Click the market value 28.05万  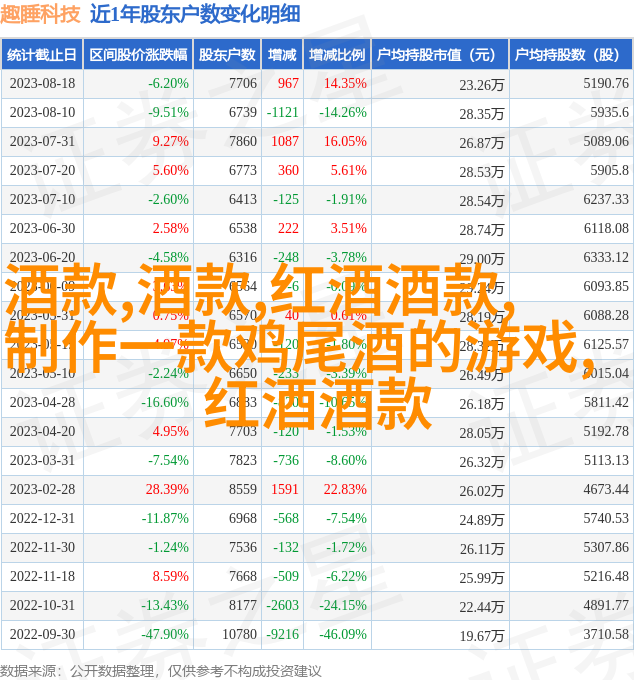pyautogui.click(x=482, y=434)
